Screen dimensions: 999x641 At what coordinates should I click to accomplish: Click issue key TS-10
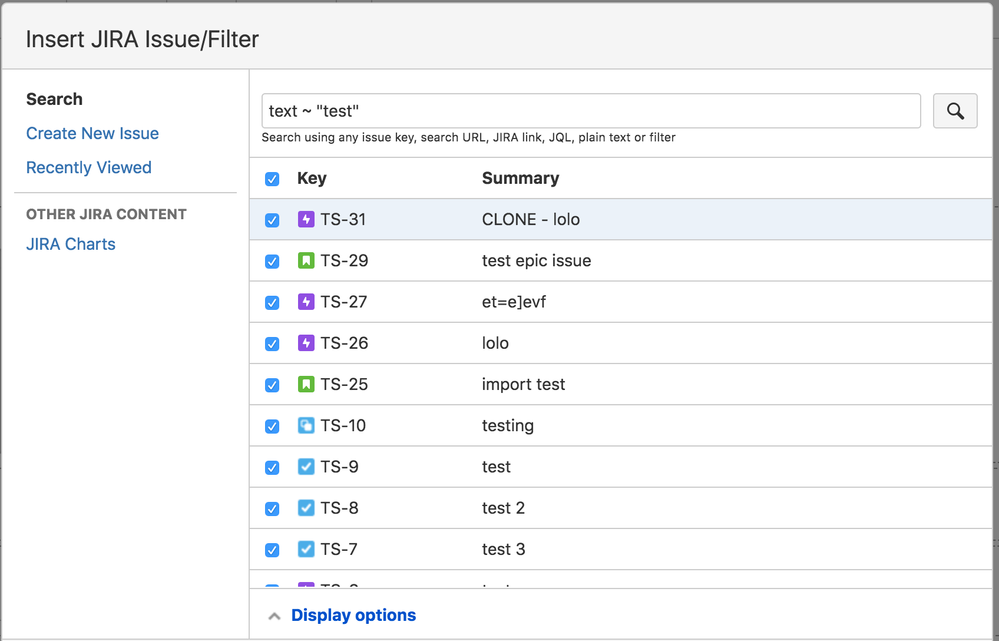click(x=343, y=425)
